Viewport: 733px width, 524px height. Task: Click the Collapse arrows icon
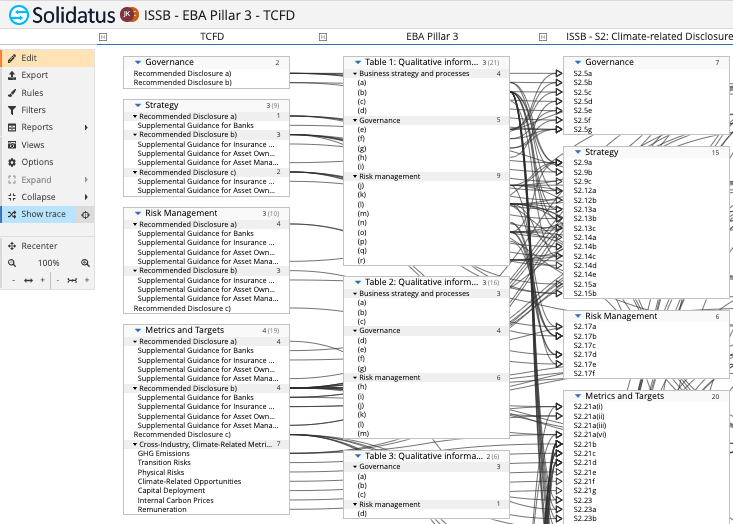tap(12, 197)
